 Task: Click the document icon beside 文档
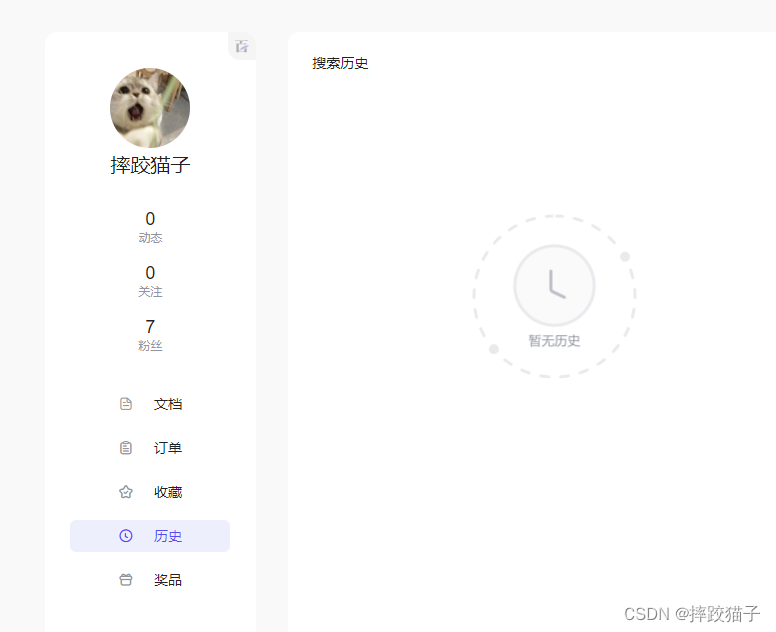click(126, 404)
